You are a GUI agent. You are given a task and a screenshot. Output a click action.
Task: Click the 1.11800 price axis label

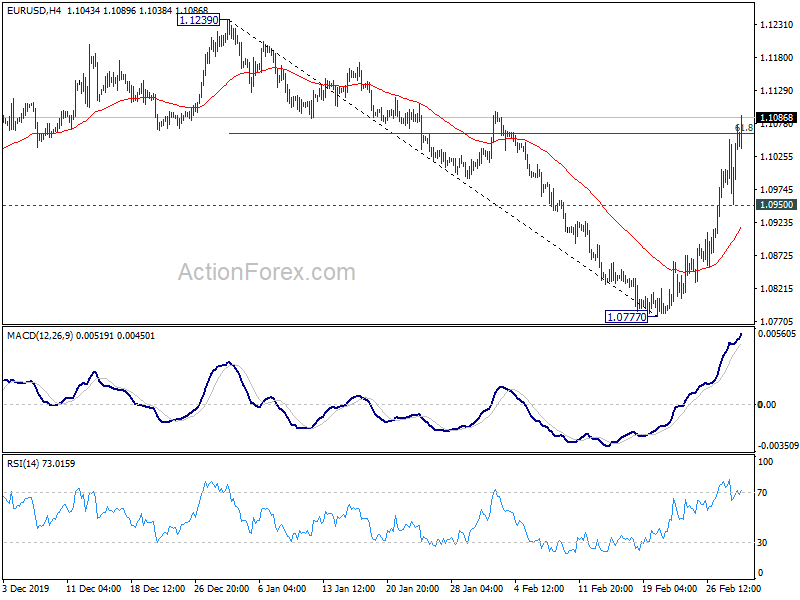coord(777,58)
